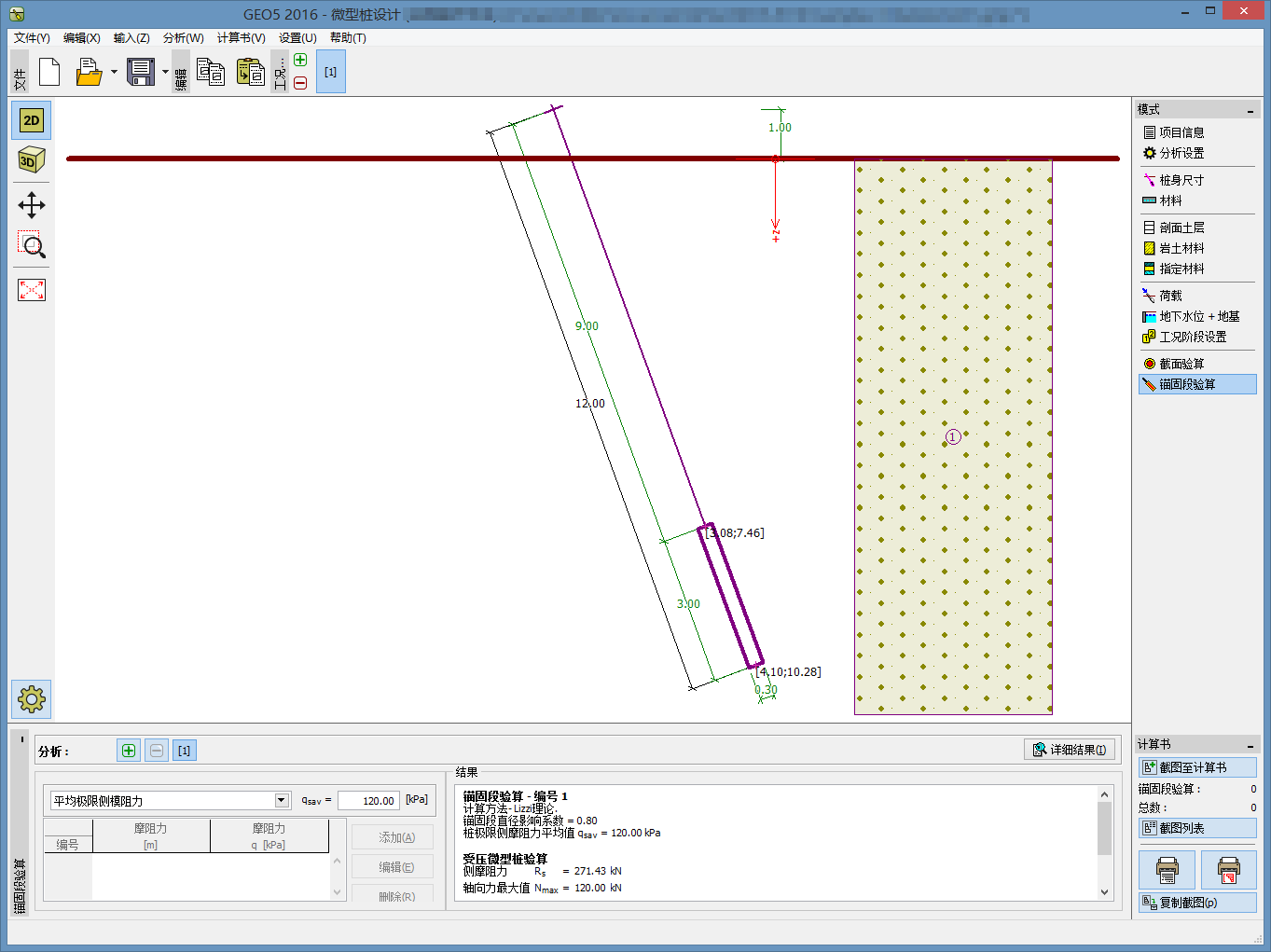Switch to the 2D view
Image resolution: width=1271 pixels, height=952 pixels.
pyautogui.click(x=32, y=120)
